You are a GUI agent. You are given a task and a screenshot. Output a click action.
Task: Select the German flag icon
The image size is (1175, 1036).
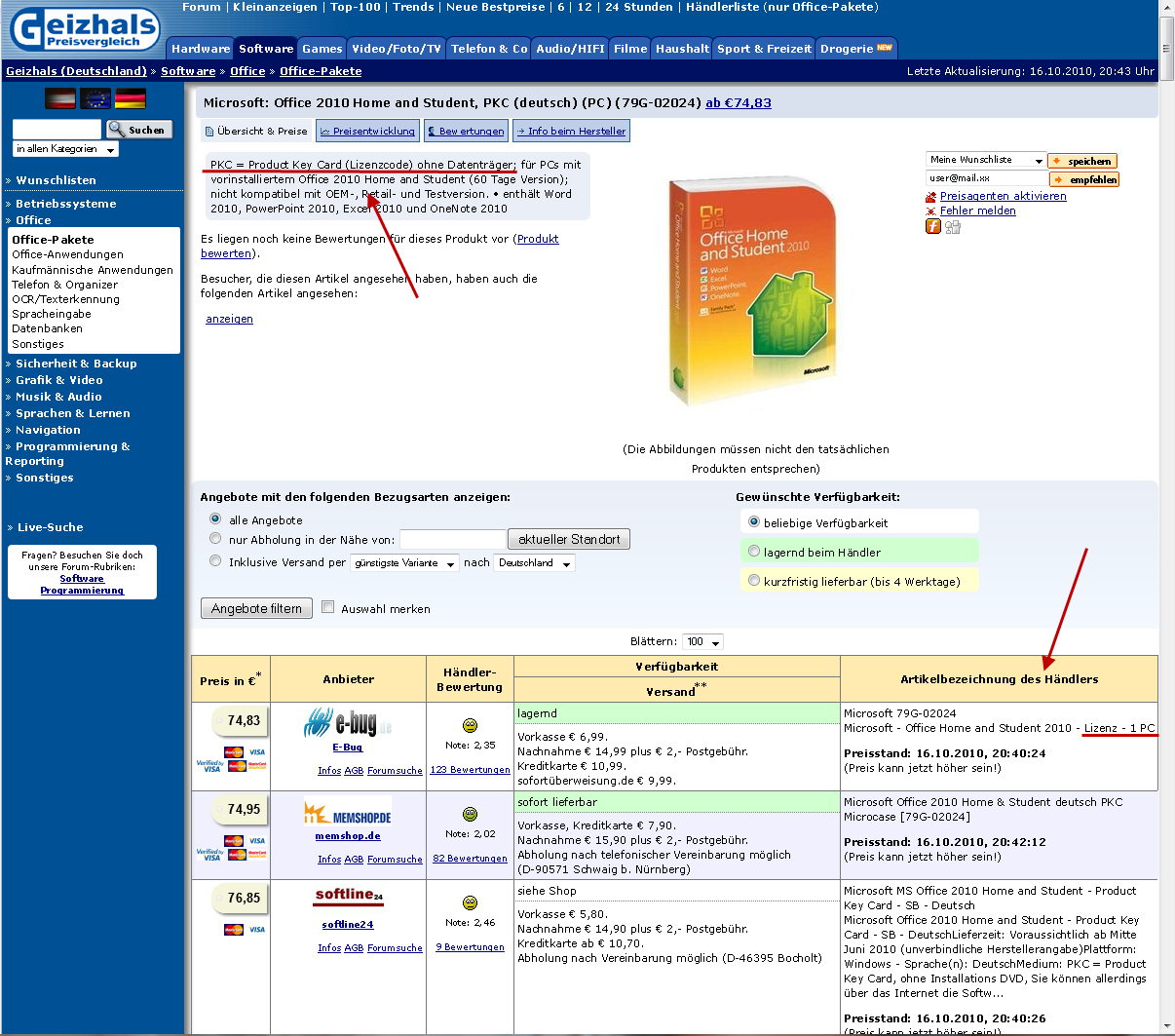[x=131, y=98]
